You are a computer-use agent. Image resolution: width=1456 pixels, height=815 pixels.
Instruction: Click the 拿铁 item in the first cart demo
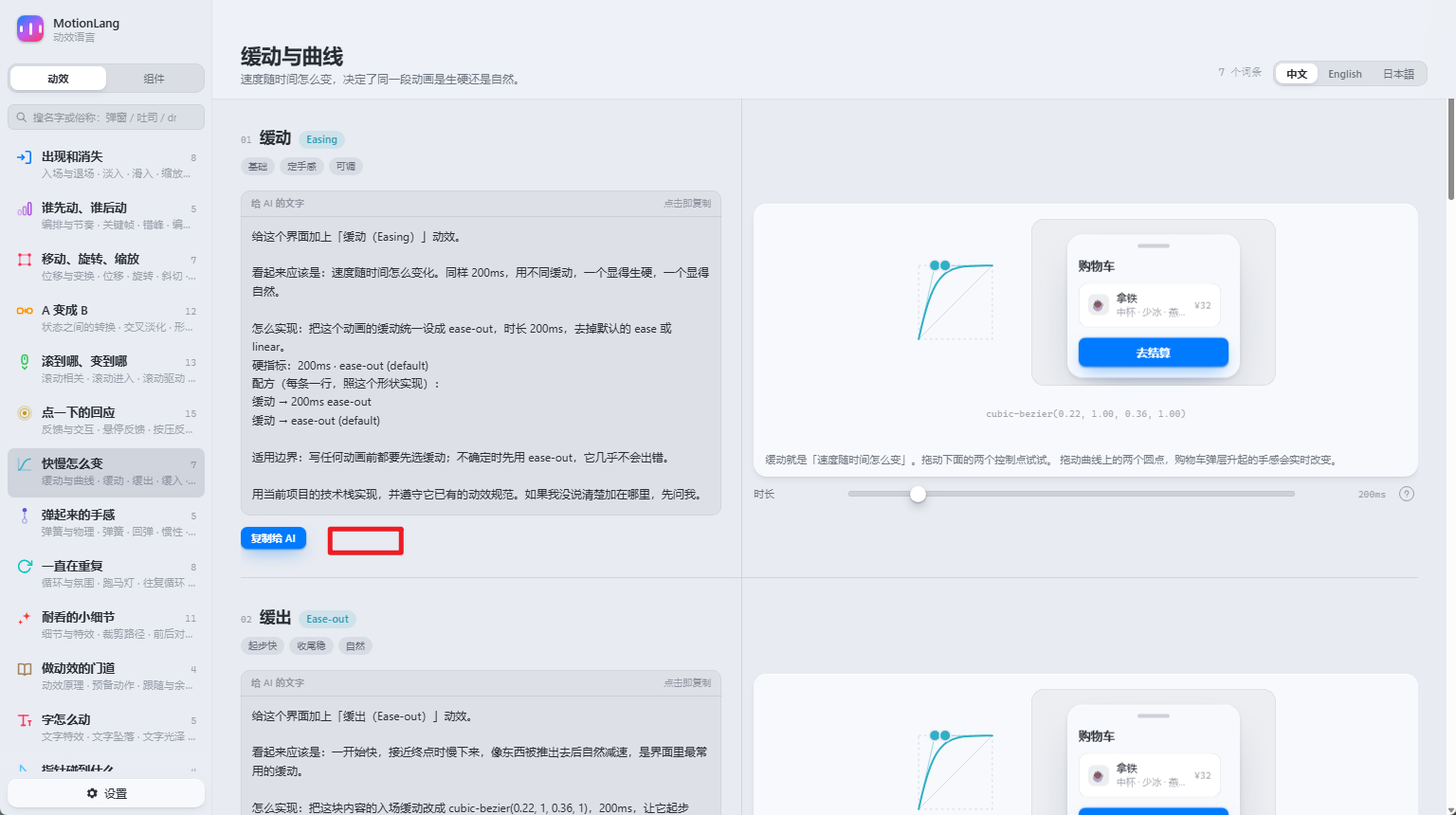(1149, 305)
